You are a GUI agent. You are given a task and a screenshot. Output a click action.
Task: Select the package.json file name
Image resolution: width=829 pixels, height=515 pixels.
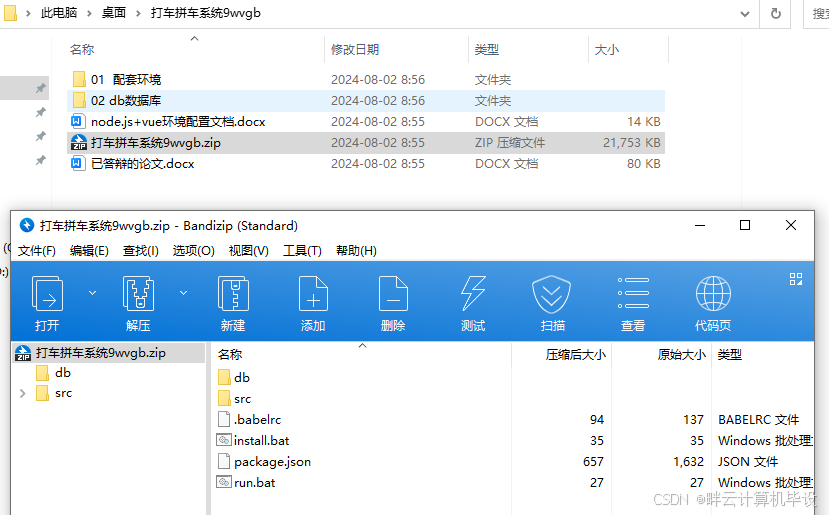272,462
